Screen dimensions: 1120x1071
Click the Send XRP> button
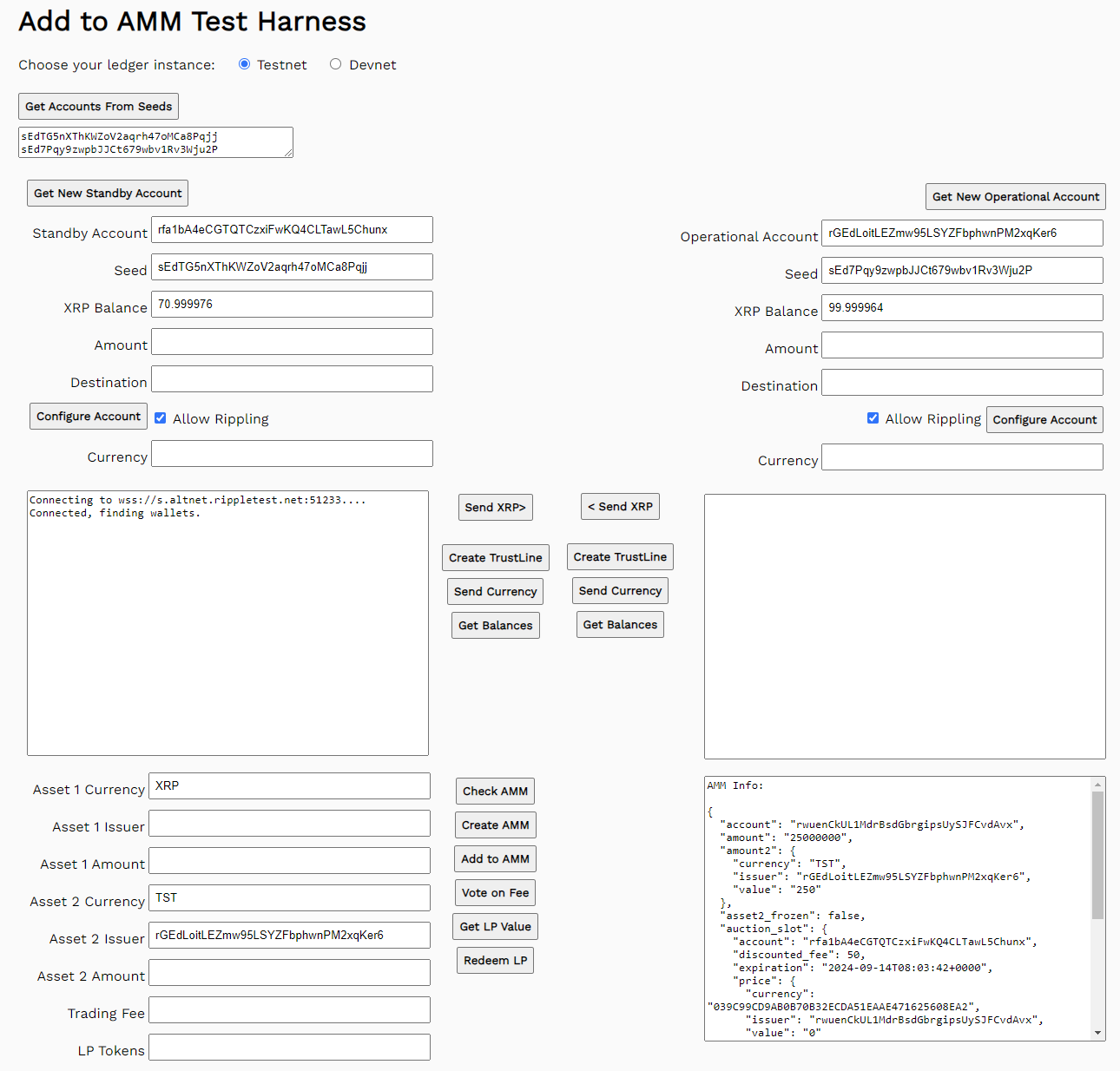click(495, 508)
